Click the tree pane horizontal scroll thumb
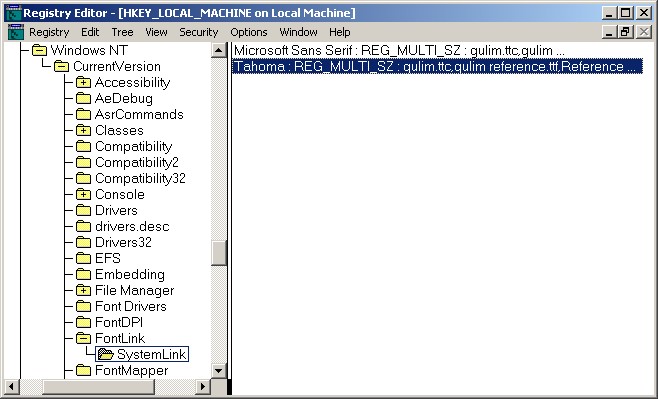The image size is (658, 399). (99, 386)
